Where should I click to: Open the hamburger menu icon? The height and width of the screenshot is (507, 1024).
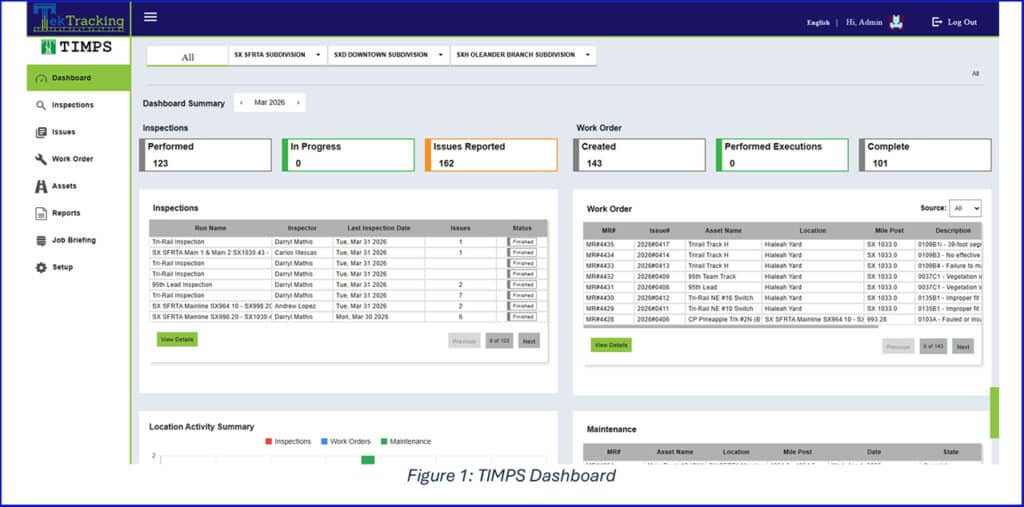pyautogui.click(x=150, y=17)
